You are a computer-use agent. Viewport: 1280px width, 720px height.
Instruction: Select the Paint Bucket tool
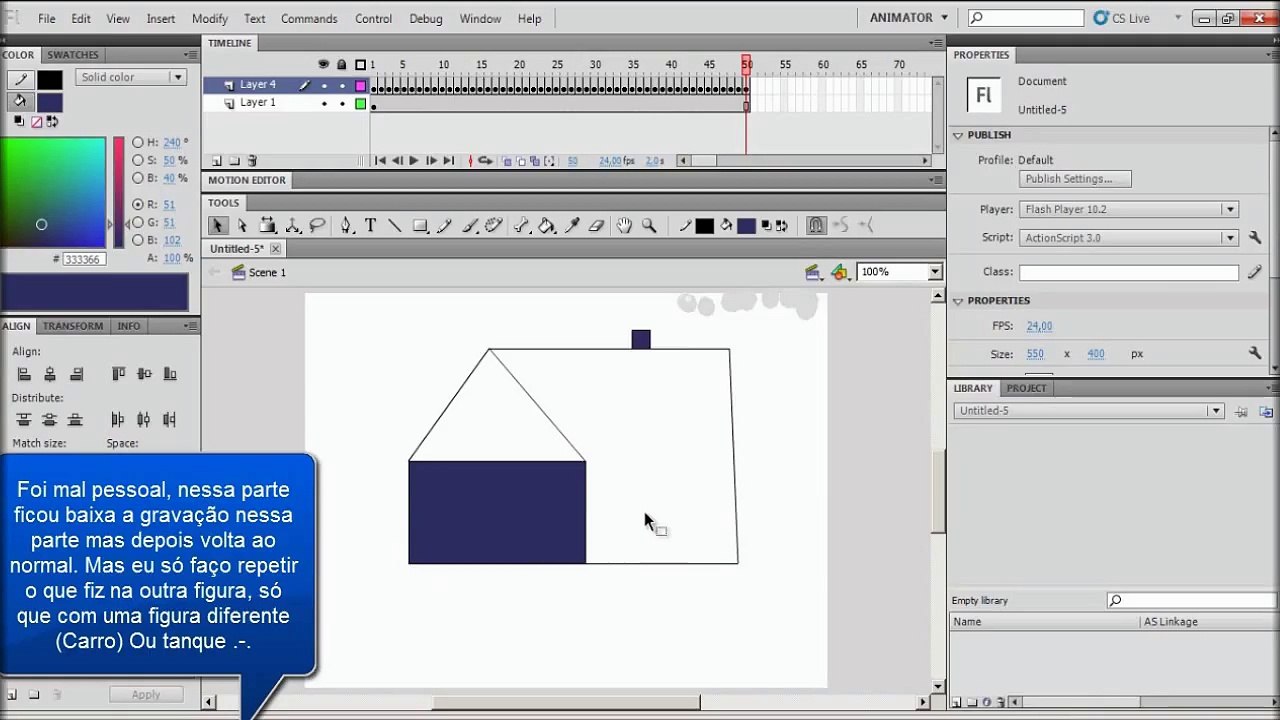click(x=547, y=226)
